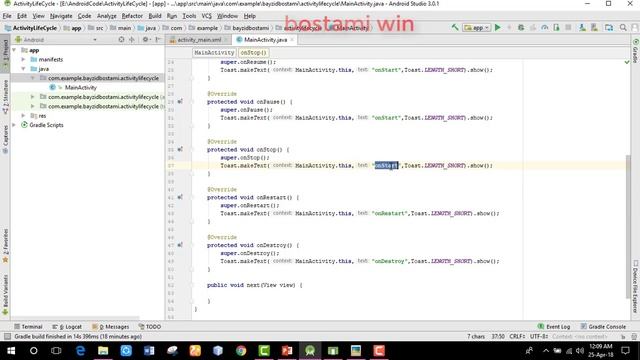Collapse the selected activitylifecycle package node
Image resolution: width=640 pixels, height=360 pixels.
[33, 78]
